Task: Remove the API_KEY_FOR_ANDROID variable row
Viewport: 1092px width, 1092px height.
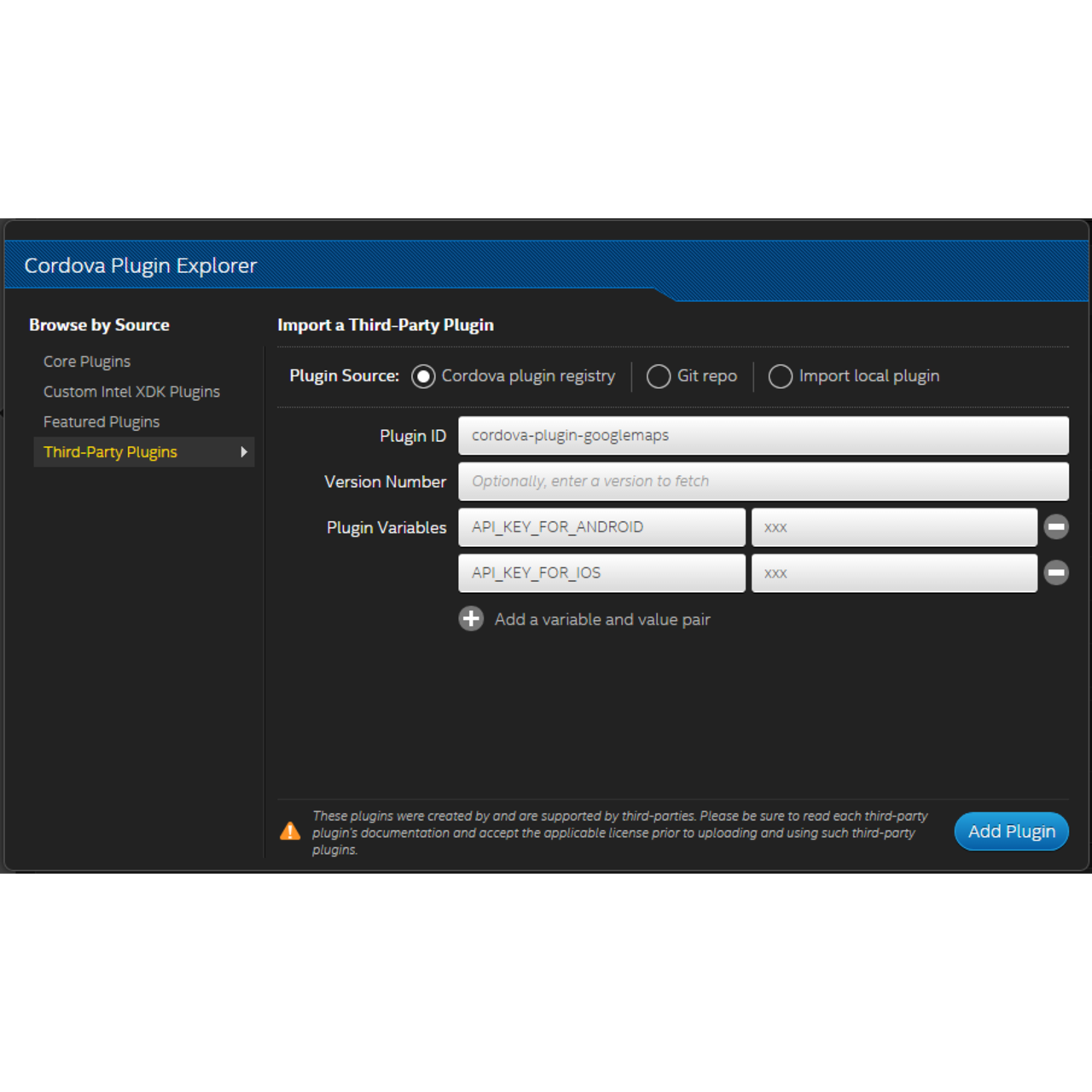Action: click(x=1056, y=527)
